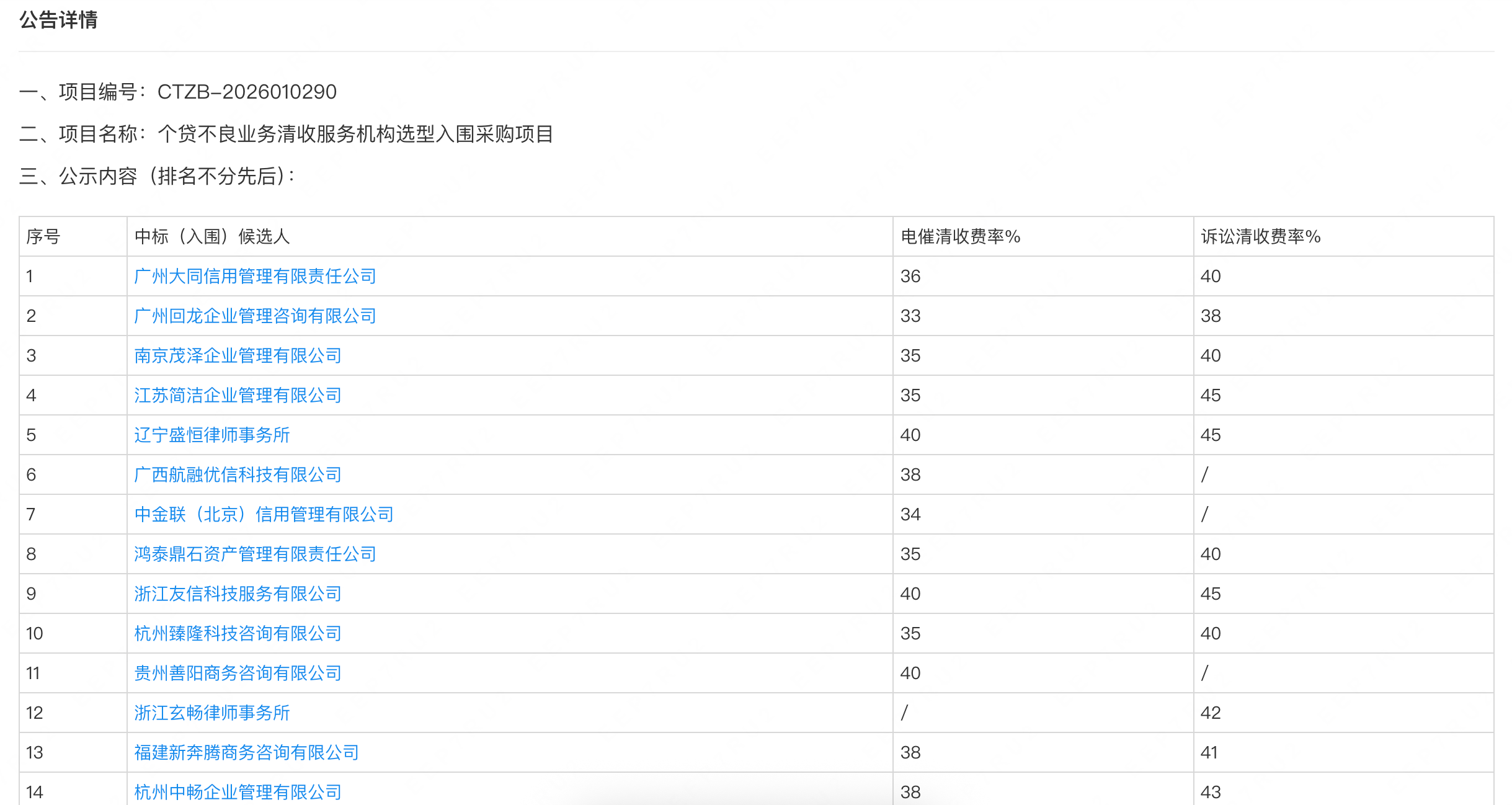This screenshot has height=805, width=1512.
Task: Open the 贵州善阳商务咨询有限公司 link
Action: pos(238,673)
